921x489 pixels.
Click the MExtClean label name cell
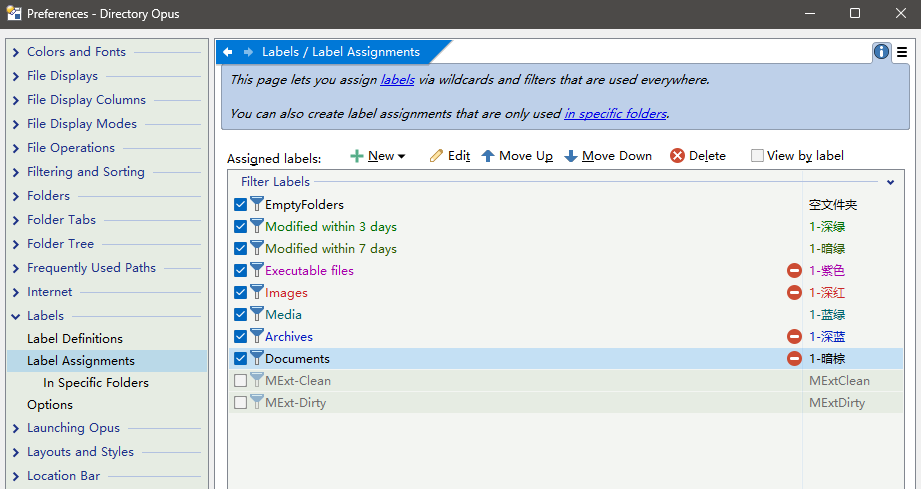click(x=839, y=381)
